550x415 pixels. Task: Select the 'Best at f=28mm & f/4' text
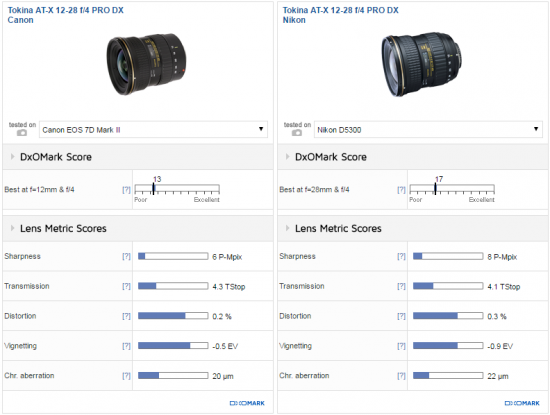click(314, 189)
